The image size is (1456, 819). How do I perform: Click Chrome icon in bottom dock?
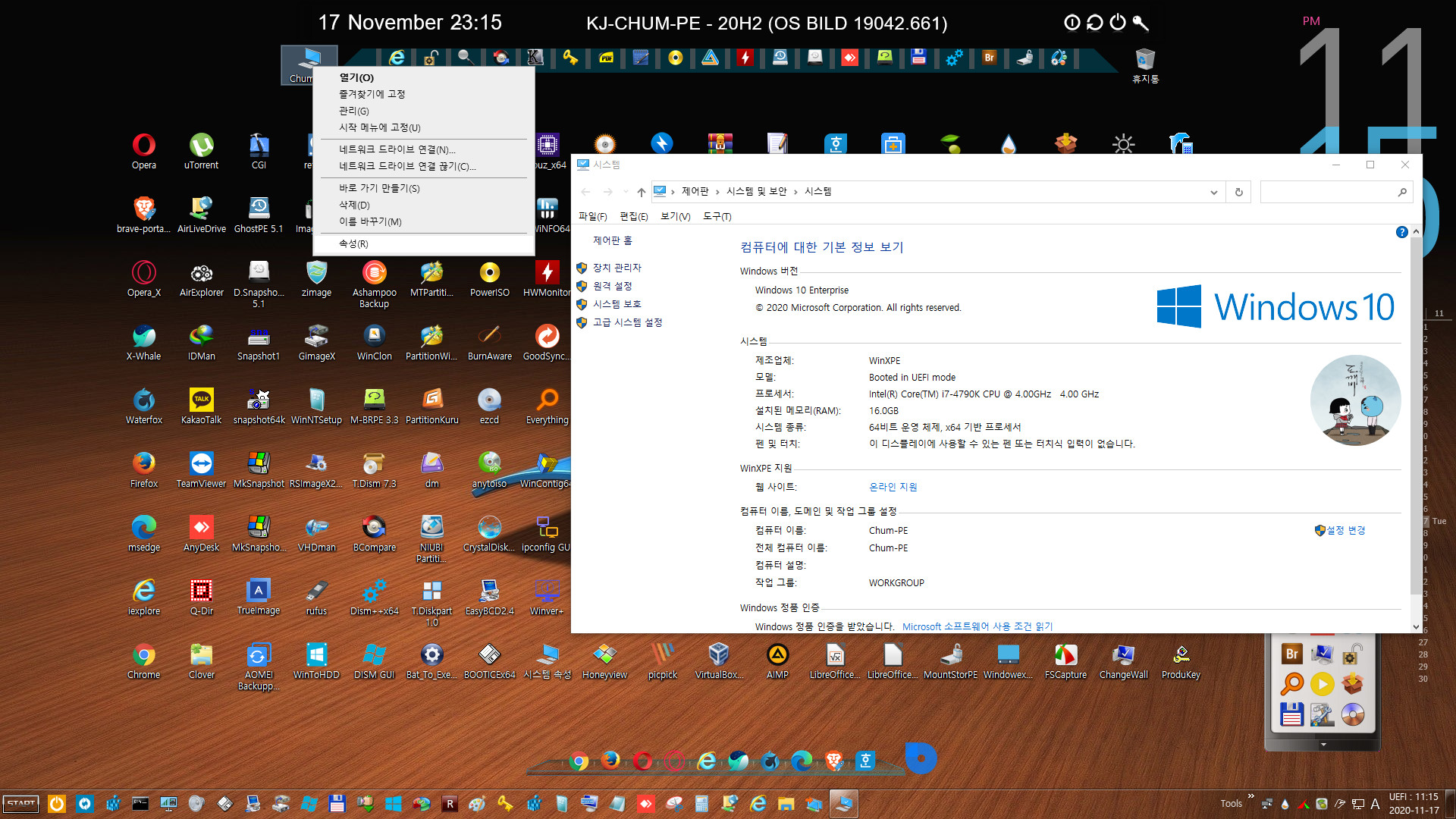pyautogui.click(x=579, y=761)
